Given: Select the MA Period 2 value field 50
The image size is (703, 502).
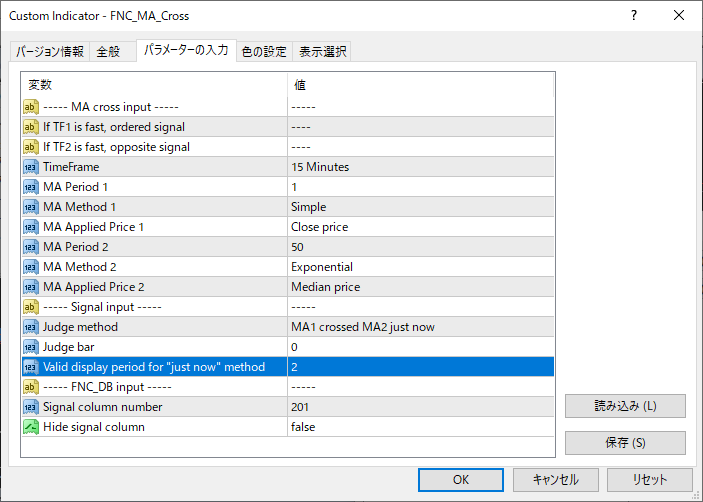Looking at the screenshot, I should click(421, 247).
